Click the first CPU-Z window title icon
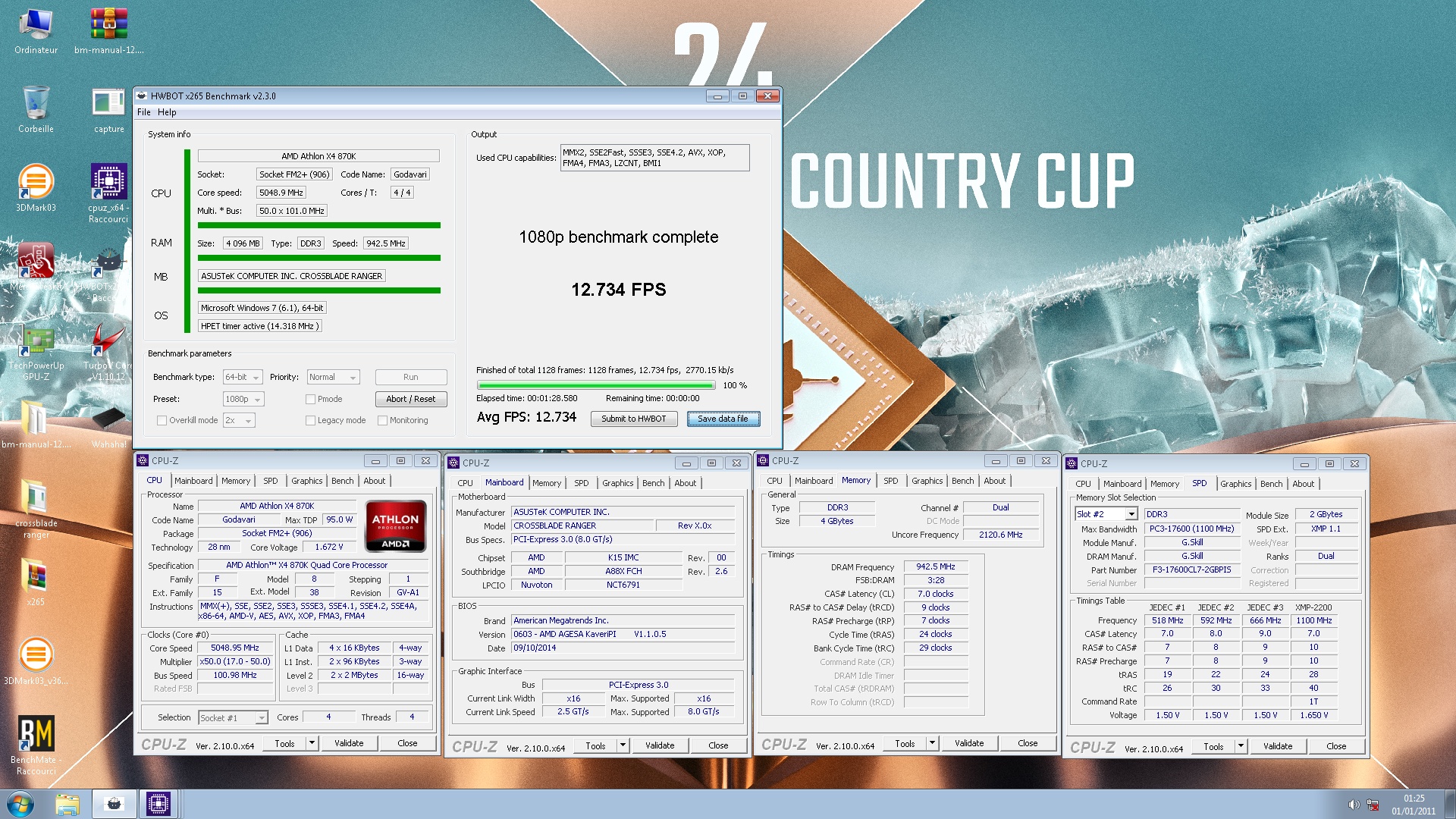 (x=143, y=460)
